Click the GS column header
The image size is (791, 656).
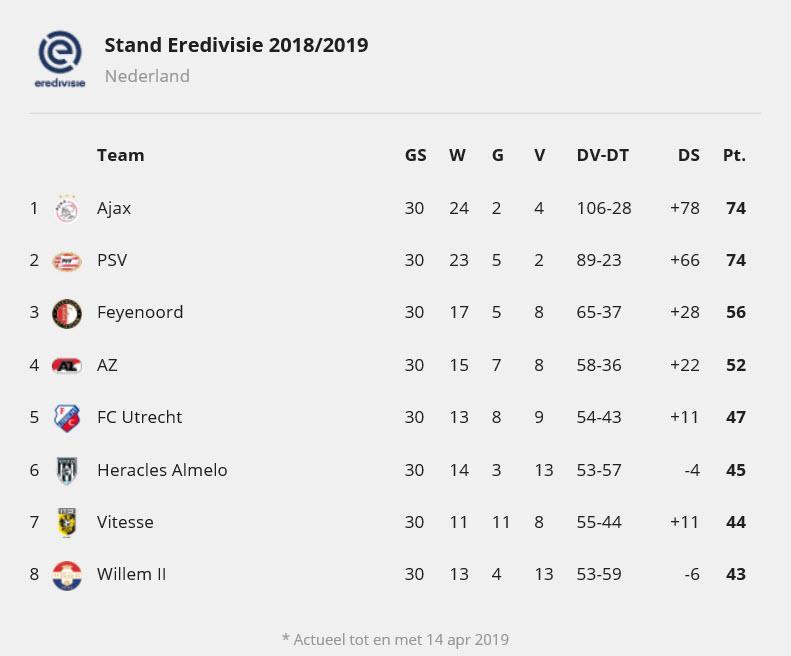pos(415,155)
